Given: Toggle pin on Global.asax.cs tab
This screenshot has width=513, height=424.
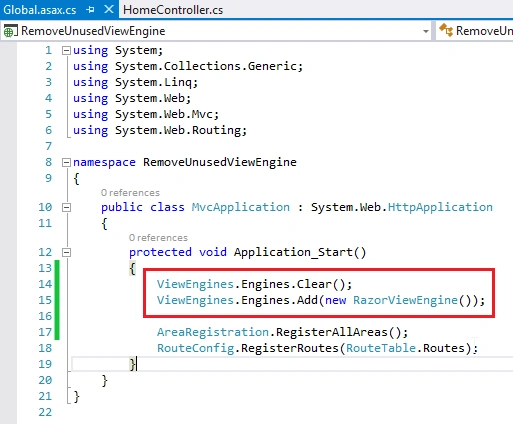Looking at the screenshot, I should pos(90,10).
